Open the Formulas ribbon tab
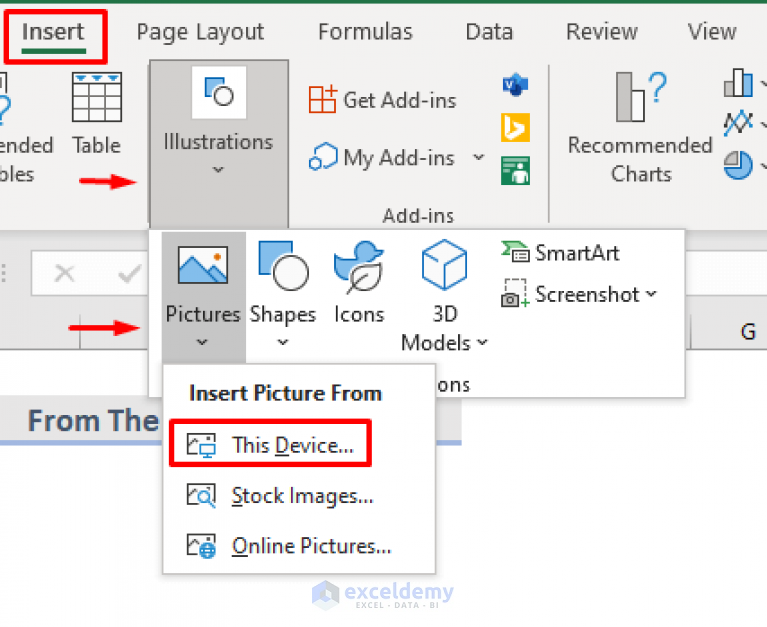The height and width of the screenshot is (627, 767). [x=365, y=32]
